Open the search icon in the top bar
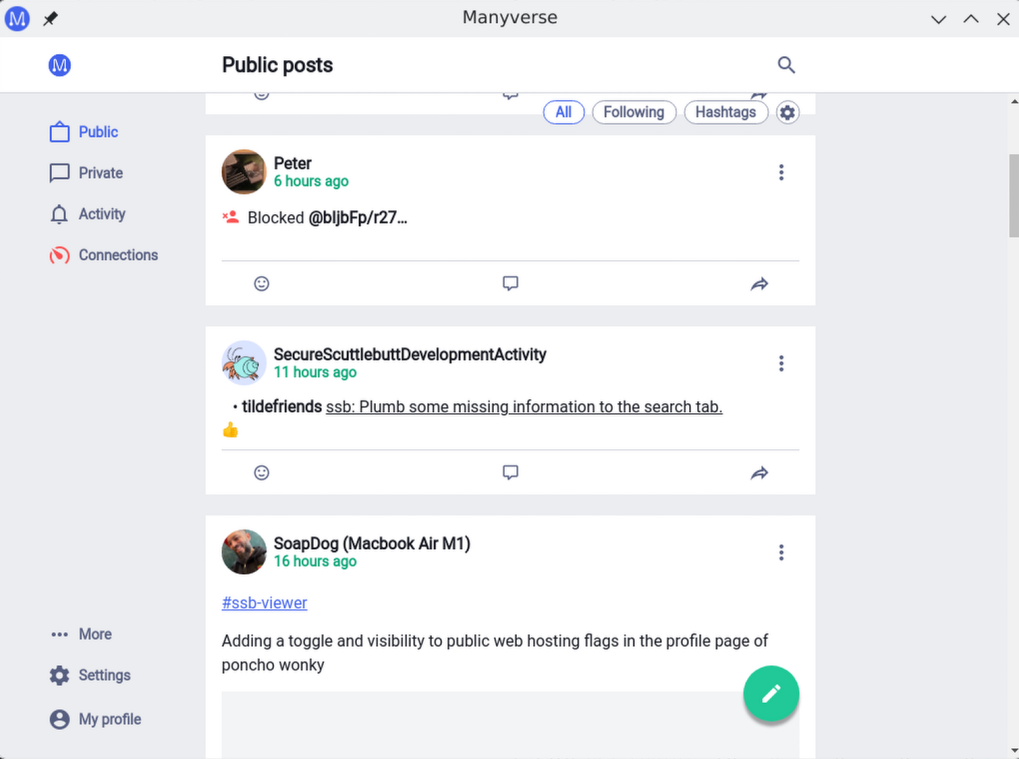This screenshot has width=1019, height=759. tap(786, 64)
